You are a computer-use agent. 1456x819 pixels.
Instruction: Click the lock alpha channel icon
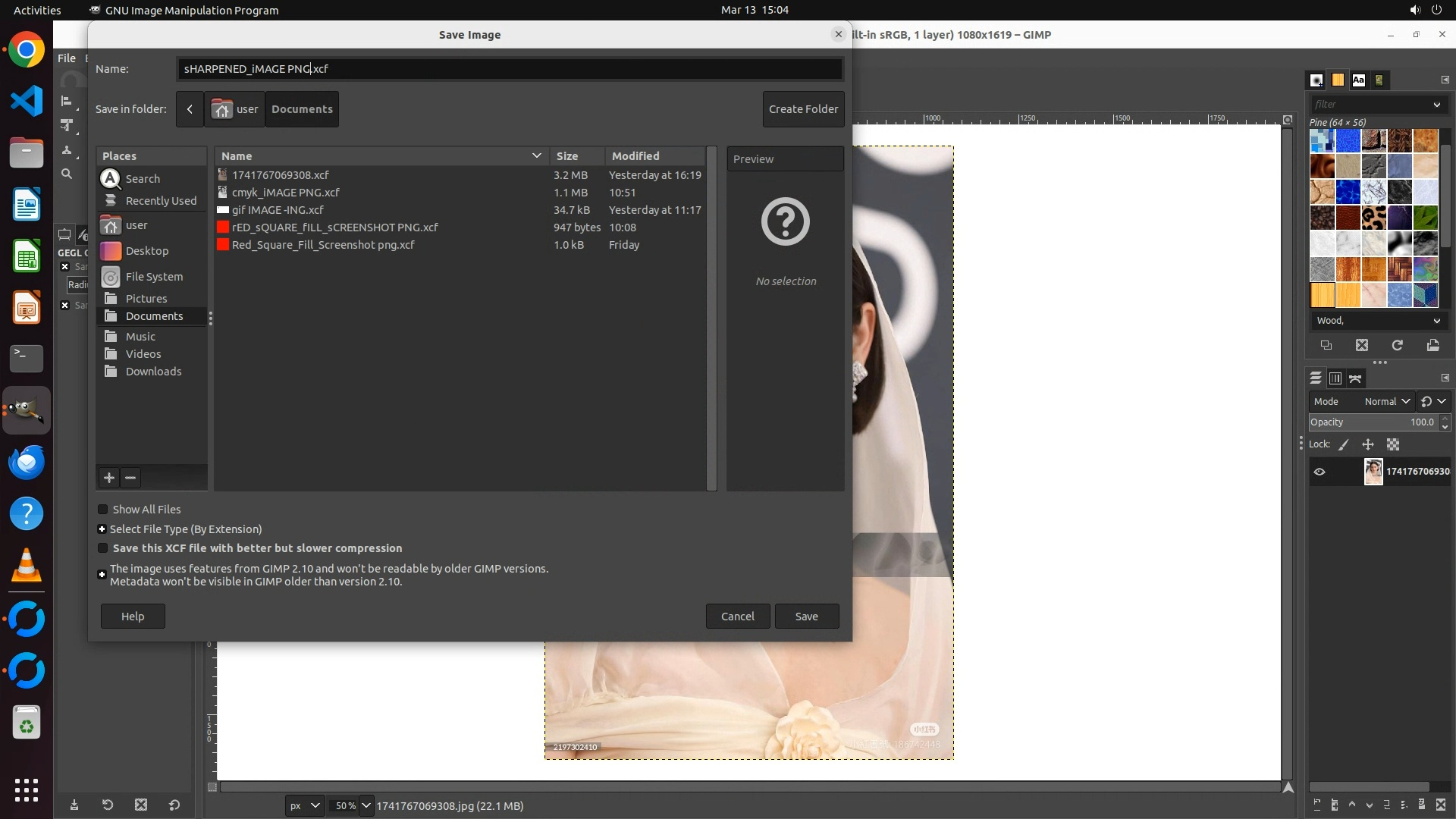coord(1393,444)
